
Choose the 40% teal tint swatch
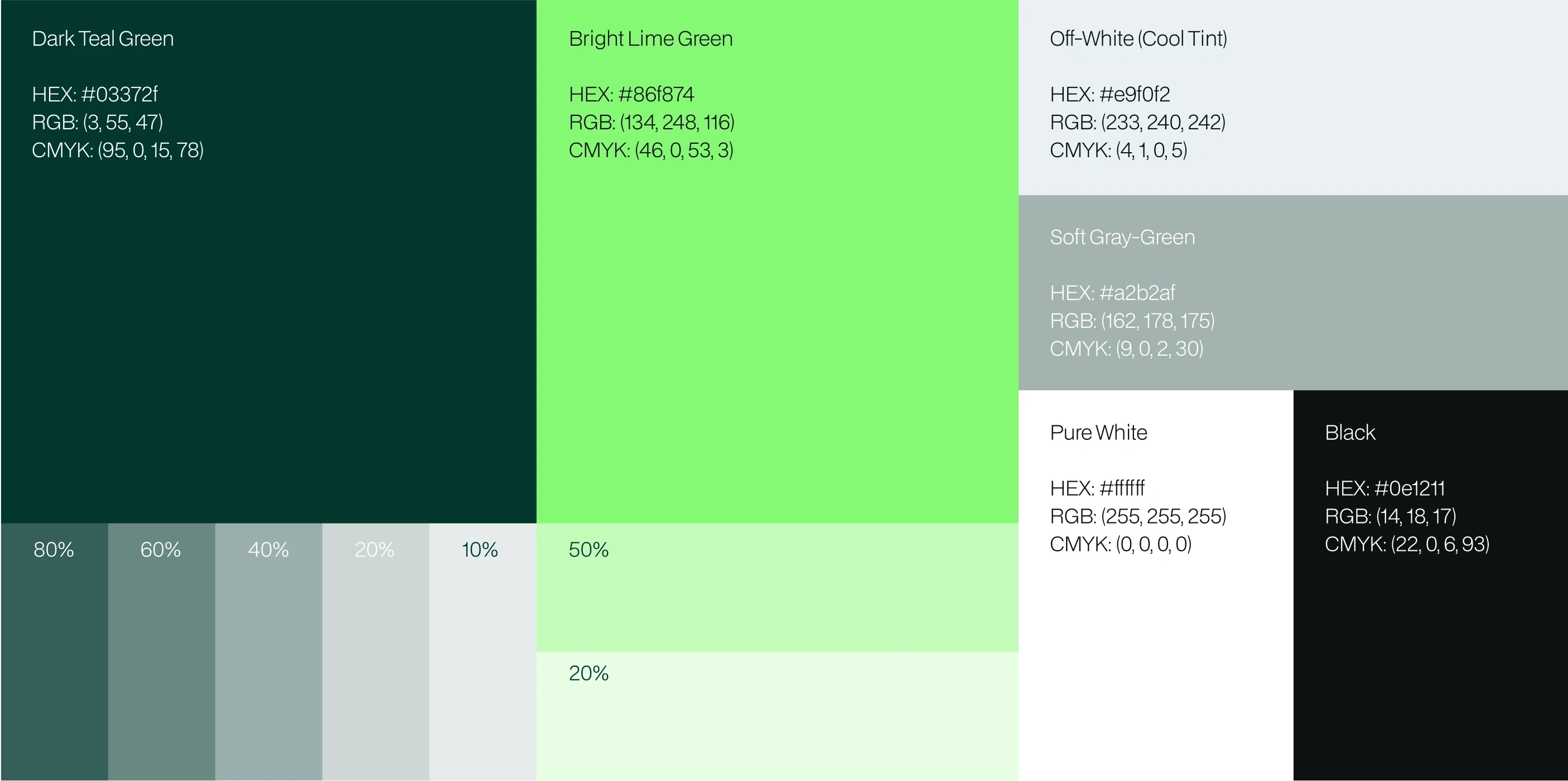coord(268,651)
